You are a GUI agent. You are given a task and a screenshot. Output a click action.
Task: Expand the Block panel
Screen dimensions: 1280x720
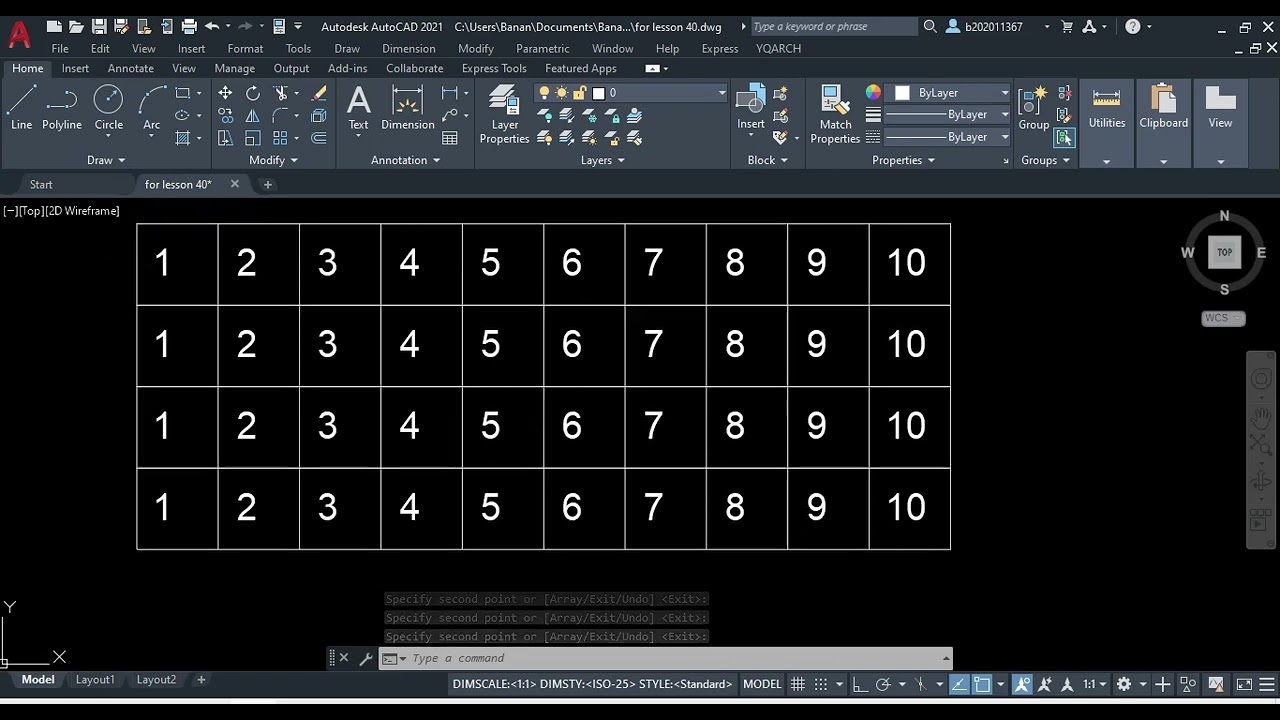(767, 160)
